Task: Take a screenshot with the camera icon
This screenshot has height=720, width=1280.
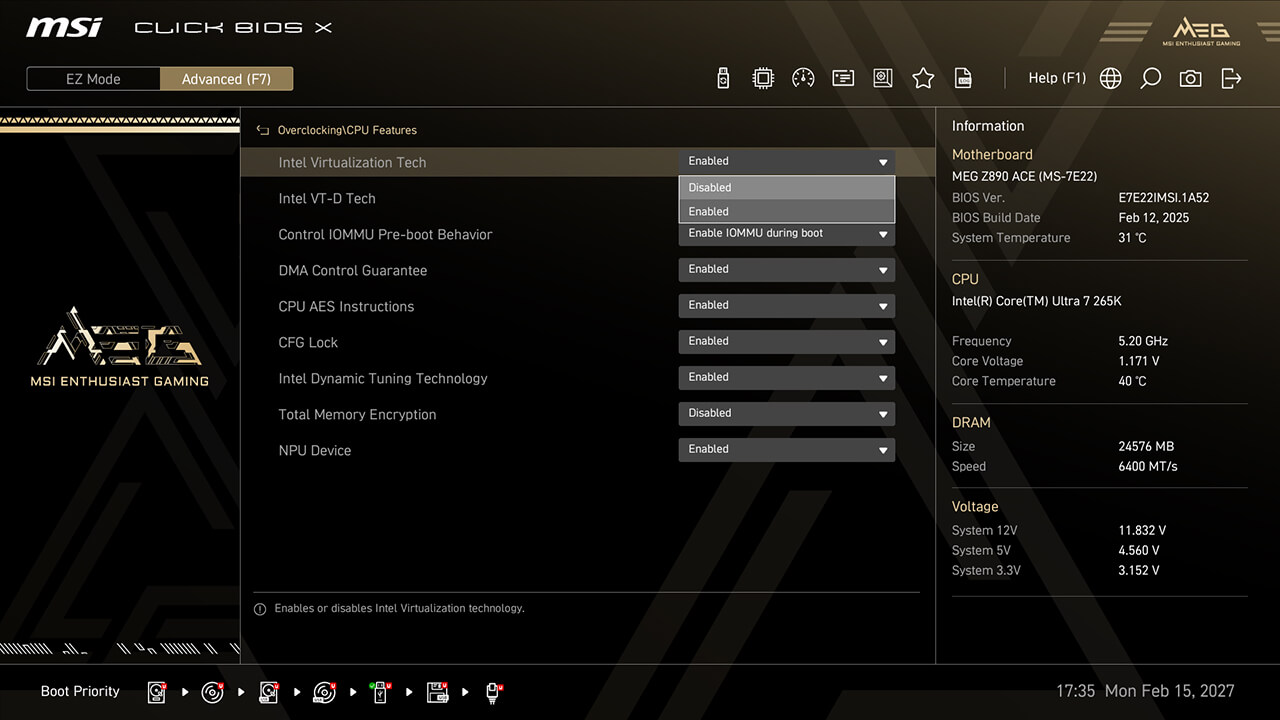Action: pos(1190,78)
